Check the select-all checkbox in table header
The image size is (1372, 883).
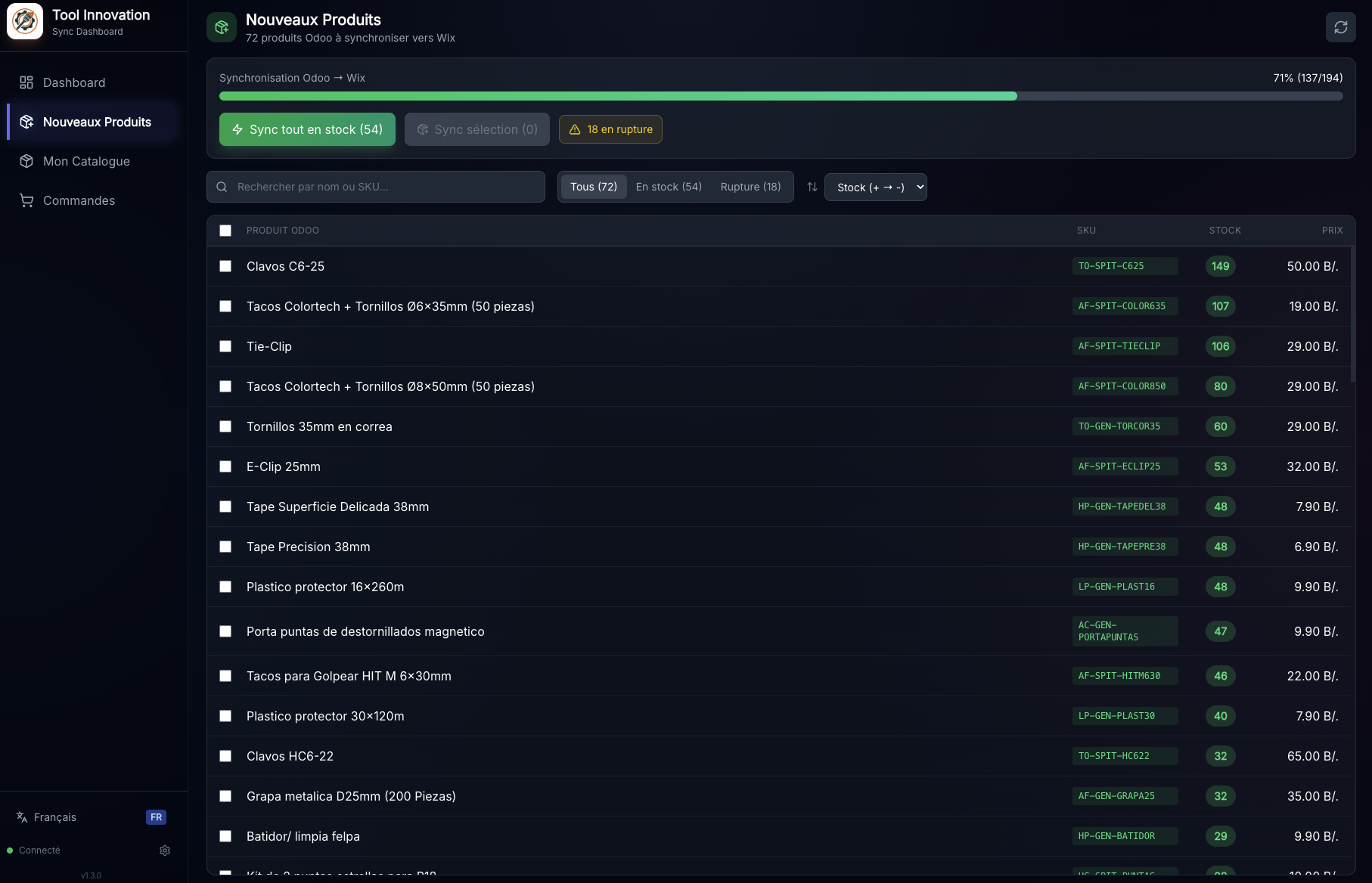pos(225,231)
